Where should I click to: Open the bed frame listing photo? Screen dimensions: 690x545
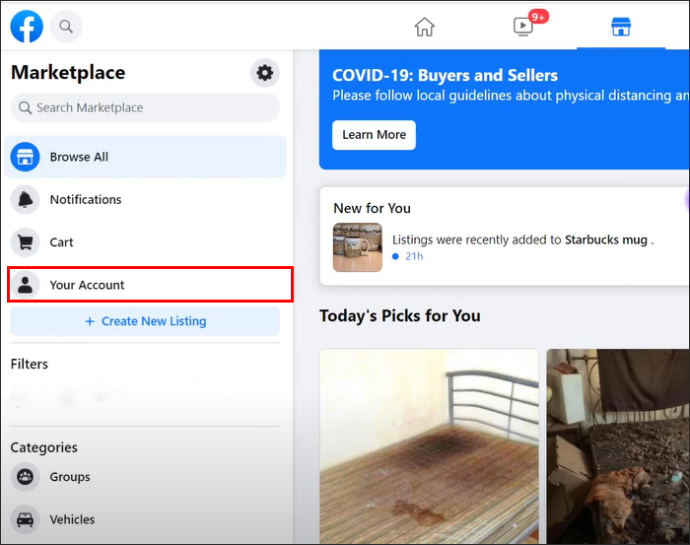429,446
